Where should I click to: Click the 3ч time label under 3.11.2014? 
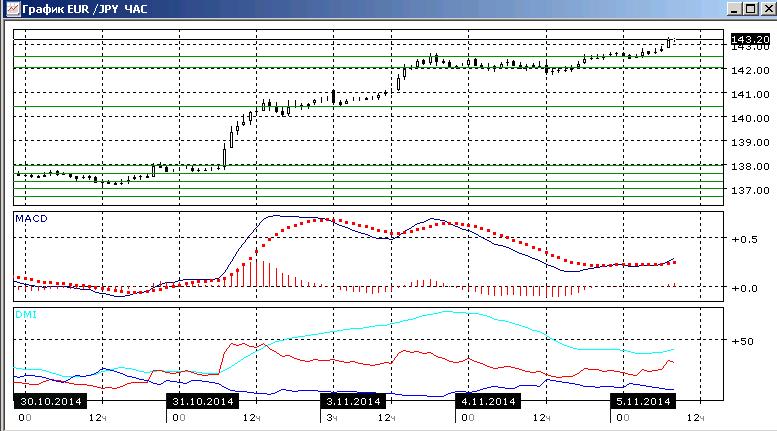coord(332,418)
